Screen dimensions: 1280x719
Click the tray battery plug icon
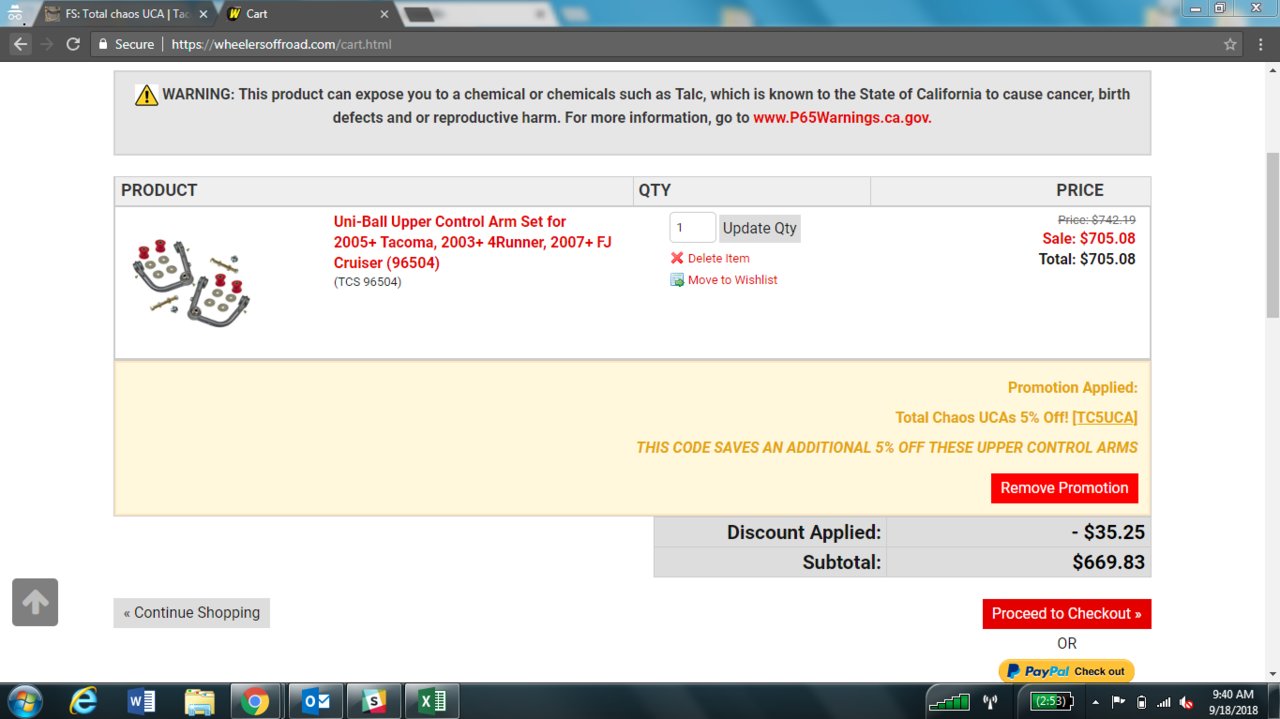click(x=1142, y=702)
